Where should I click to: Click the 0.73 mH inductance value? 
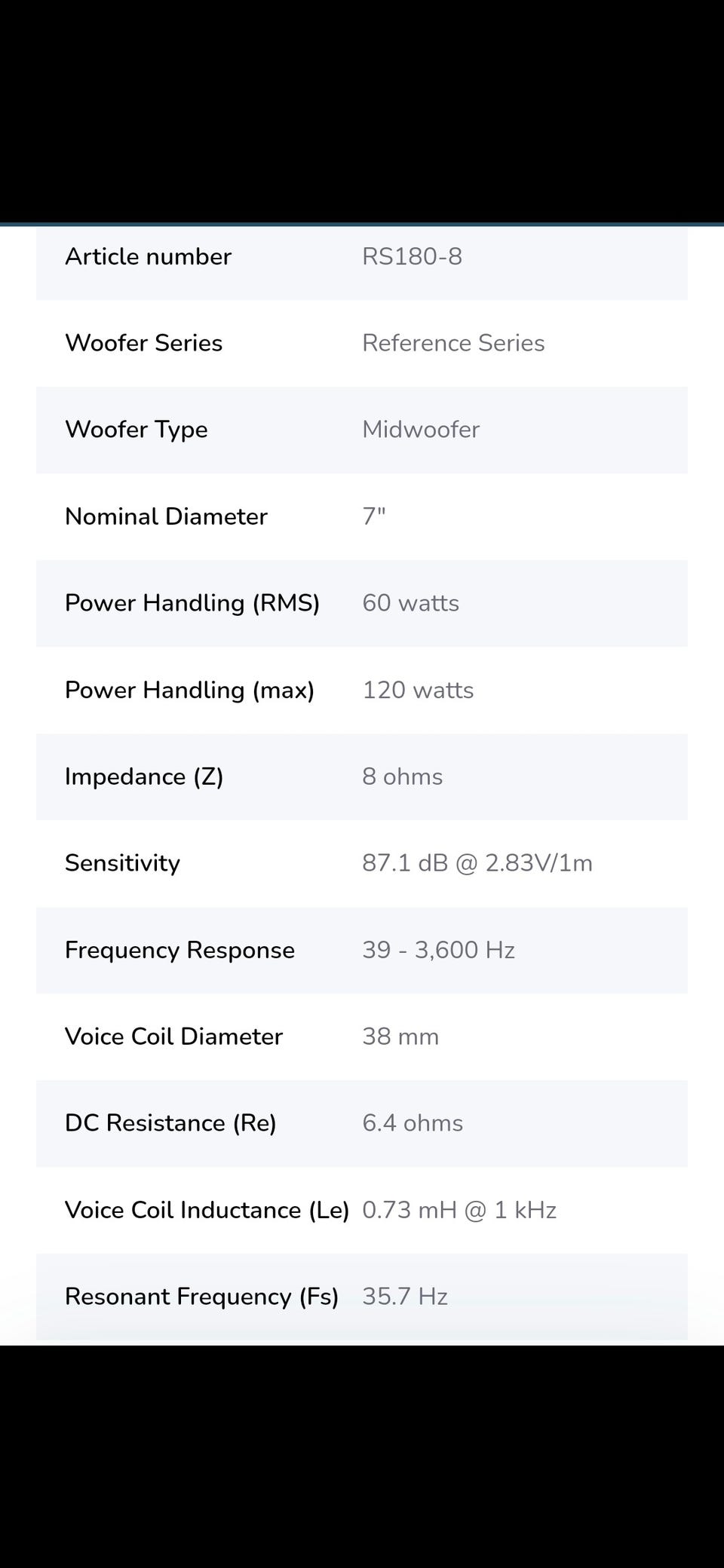(x=459, y=1210)
